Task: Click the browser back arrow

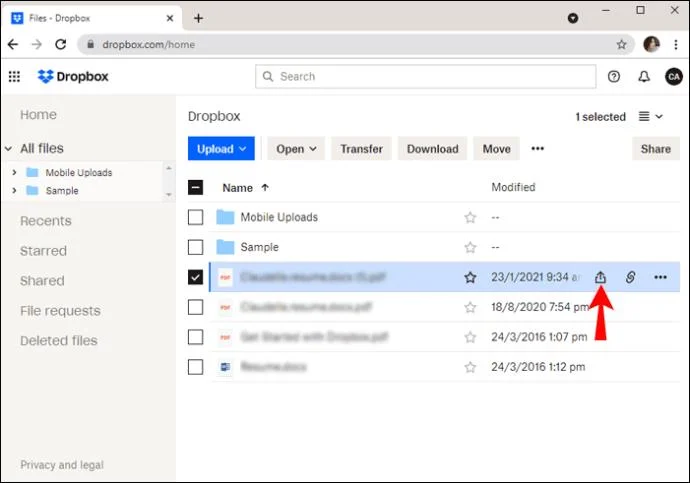Action: (x=13, y=44)
